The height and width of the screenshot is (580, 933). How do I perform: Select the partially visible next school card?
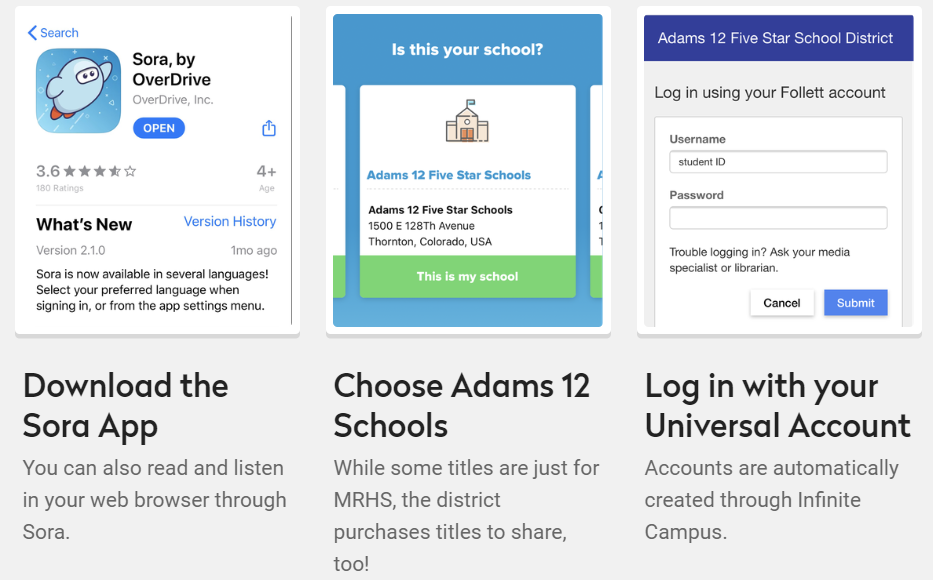point(596,192)
